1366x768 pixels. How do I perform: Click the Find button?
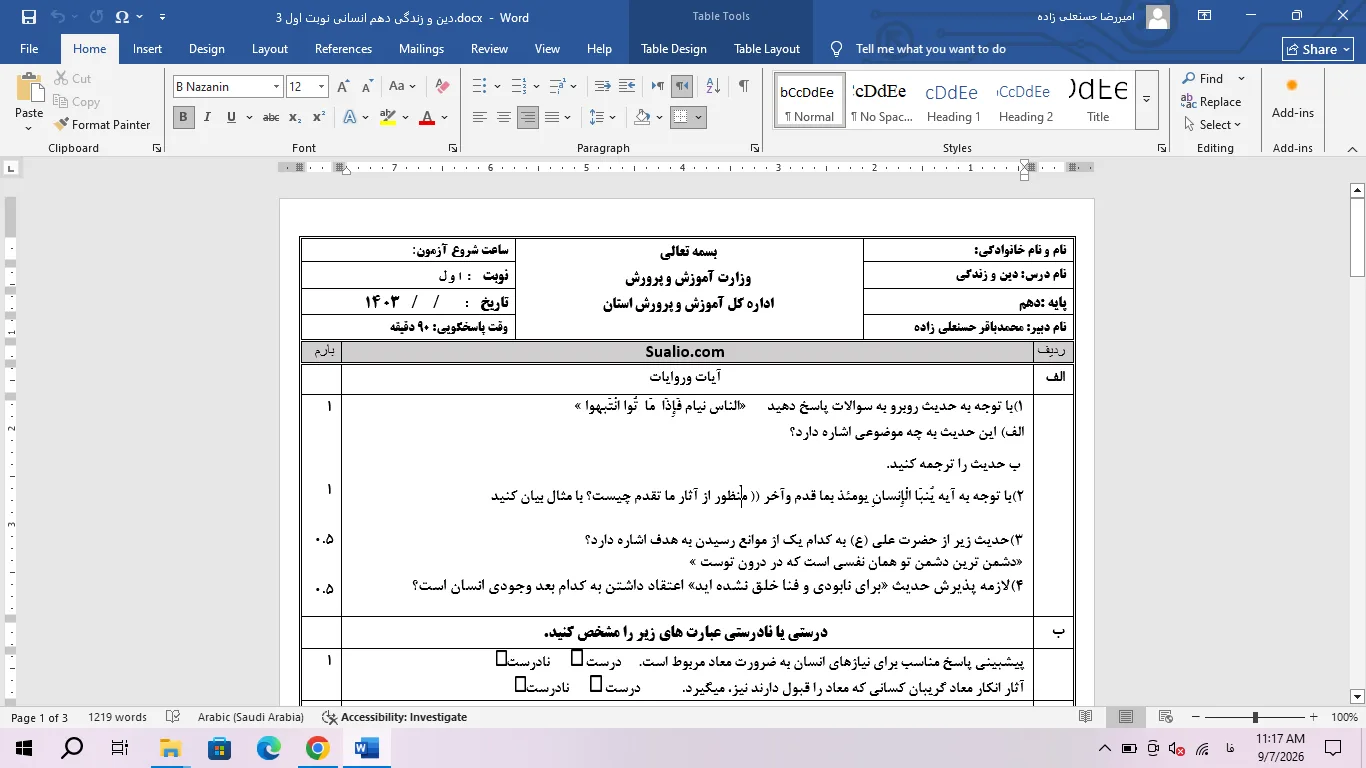(x=1202, y=79)
